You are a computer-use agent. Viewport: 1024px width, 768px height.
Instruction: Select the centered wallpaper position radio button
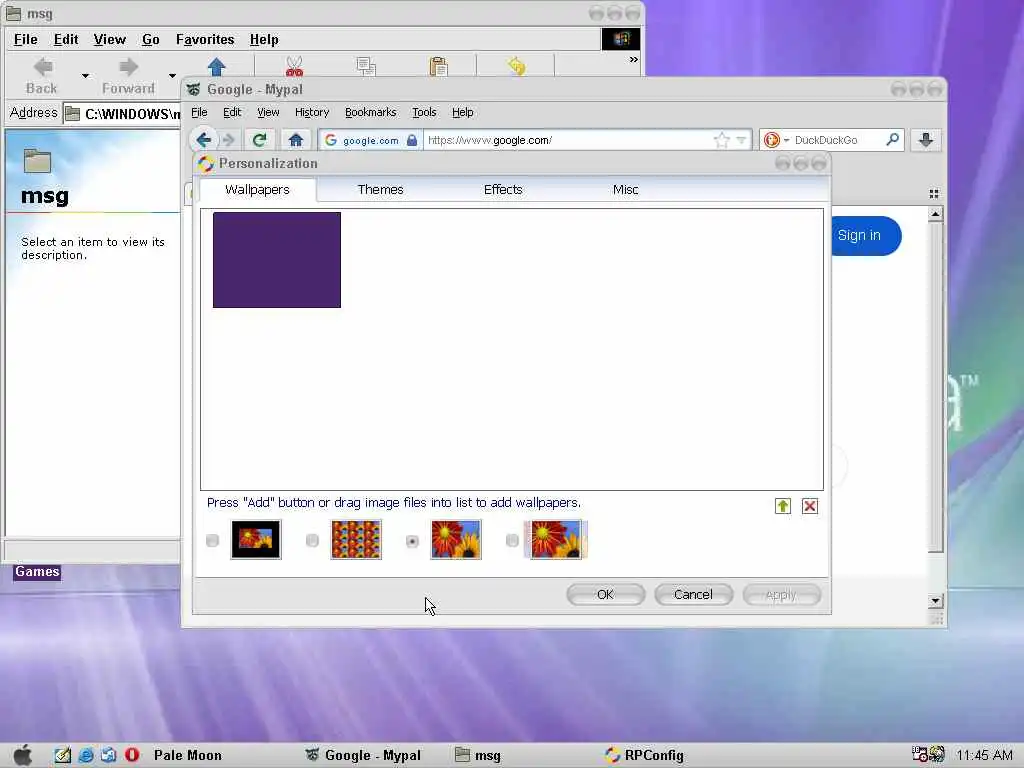[x=212, y=541]
